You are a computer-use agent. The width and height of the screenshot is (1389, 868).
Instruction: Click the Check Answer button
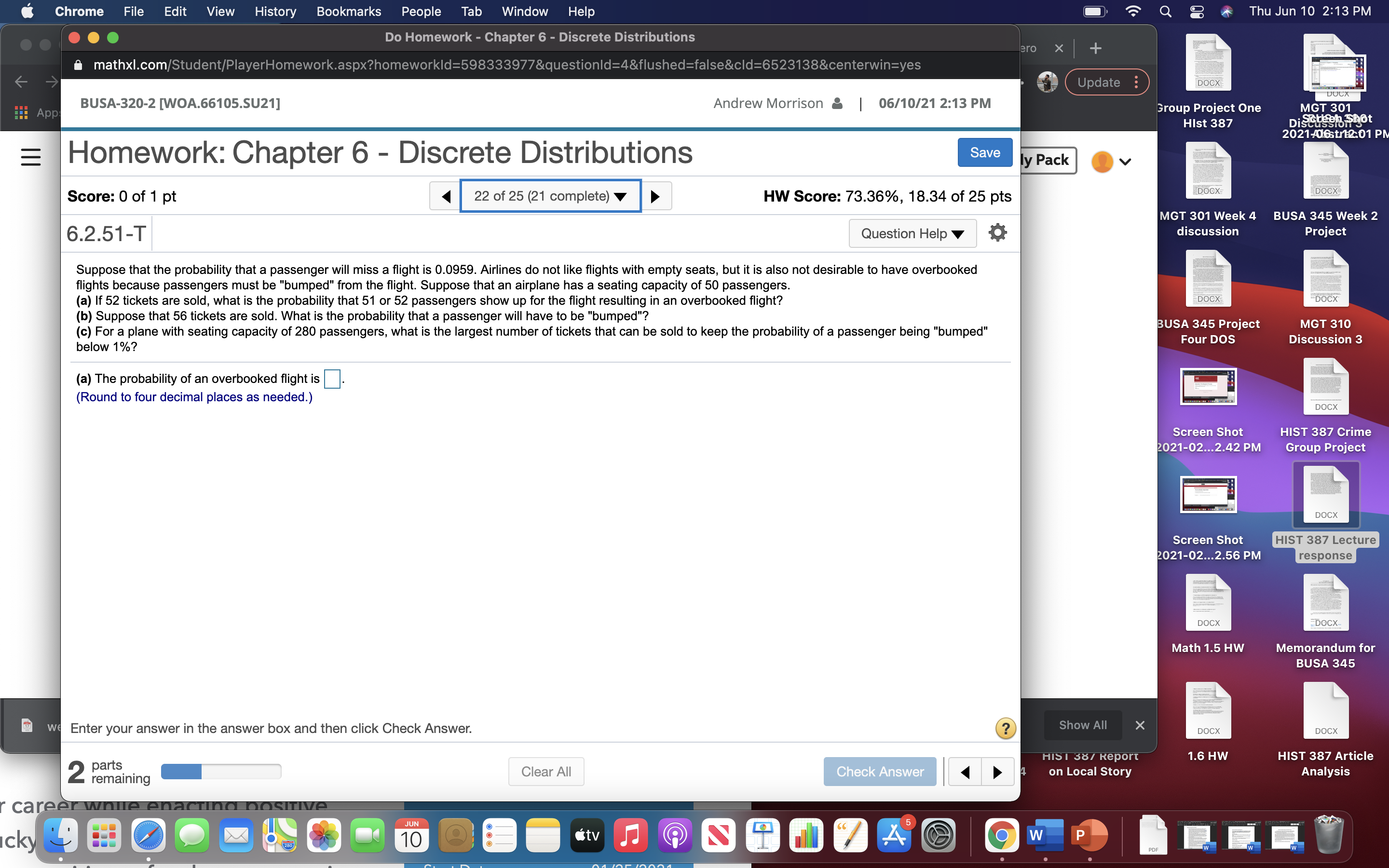879,771
